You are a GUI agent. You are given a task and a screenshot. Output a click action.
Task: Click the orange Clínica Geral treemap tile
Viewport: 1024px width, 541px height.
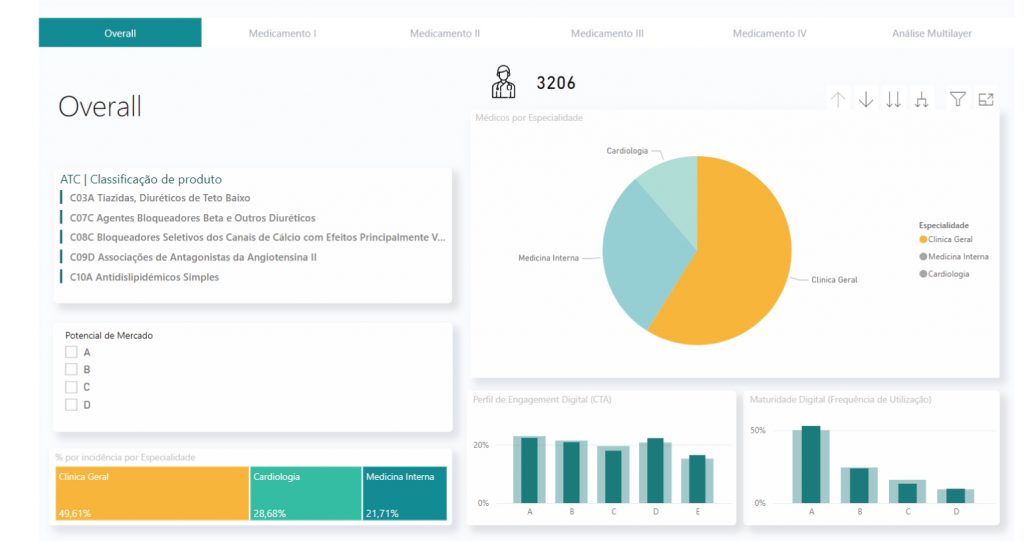(153, 493)
